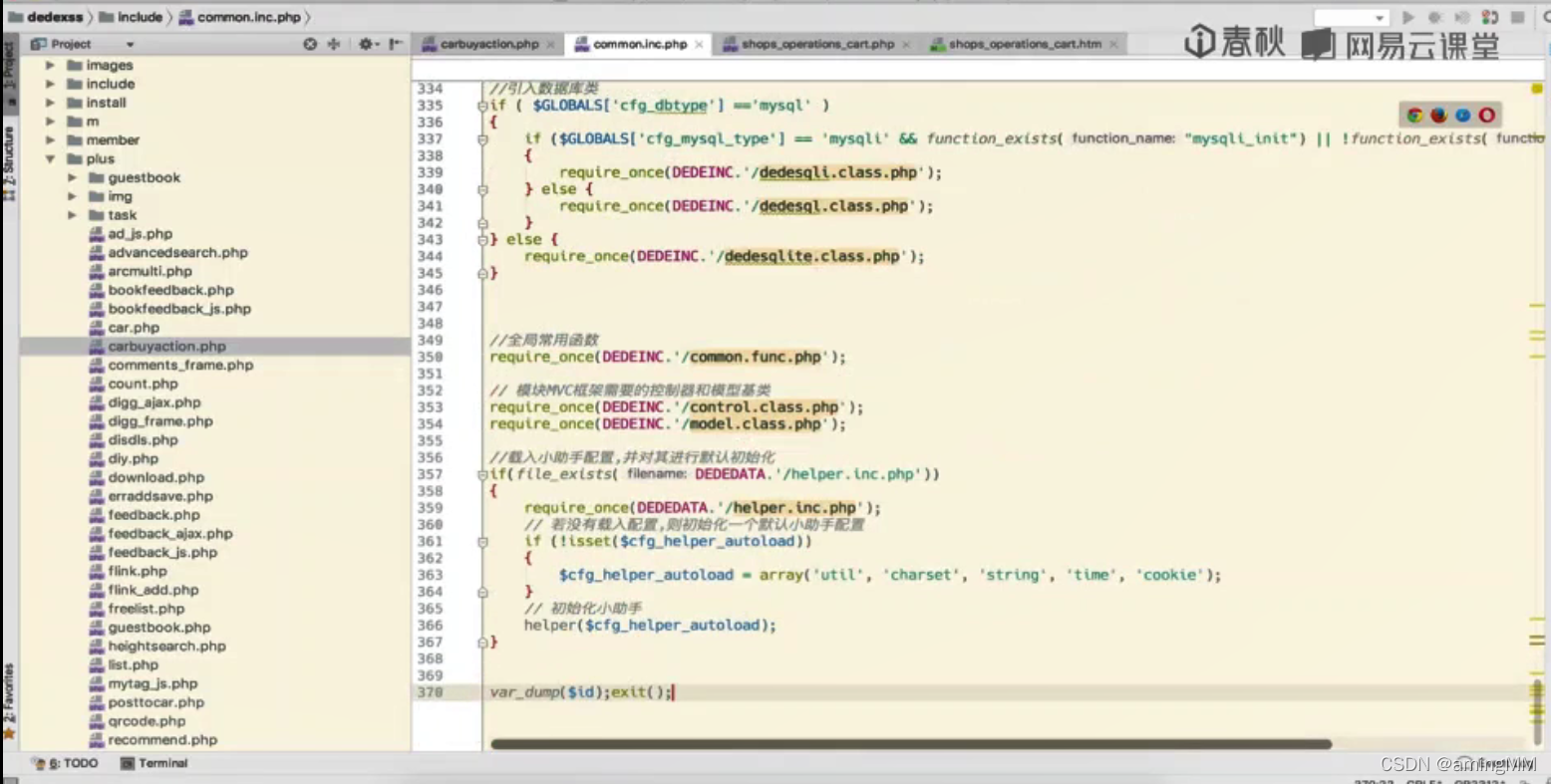Image resolution: width=1551 pixels, height=784 pixels.
Task: Click the editor horizontal scrollbar
Action: pyautogui.click(x=911, y=744)
